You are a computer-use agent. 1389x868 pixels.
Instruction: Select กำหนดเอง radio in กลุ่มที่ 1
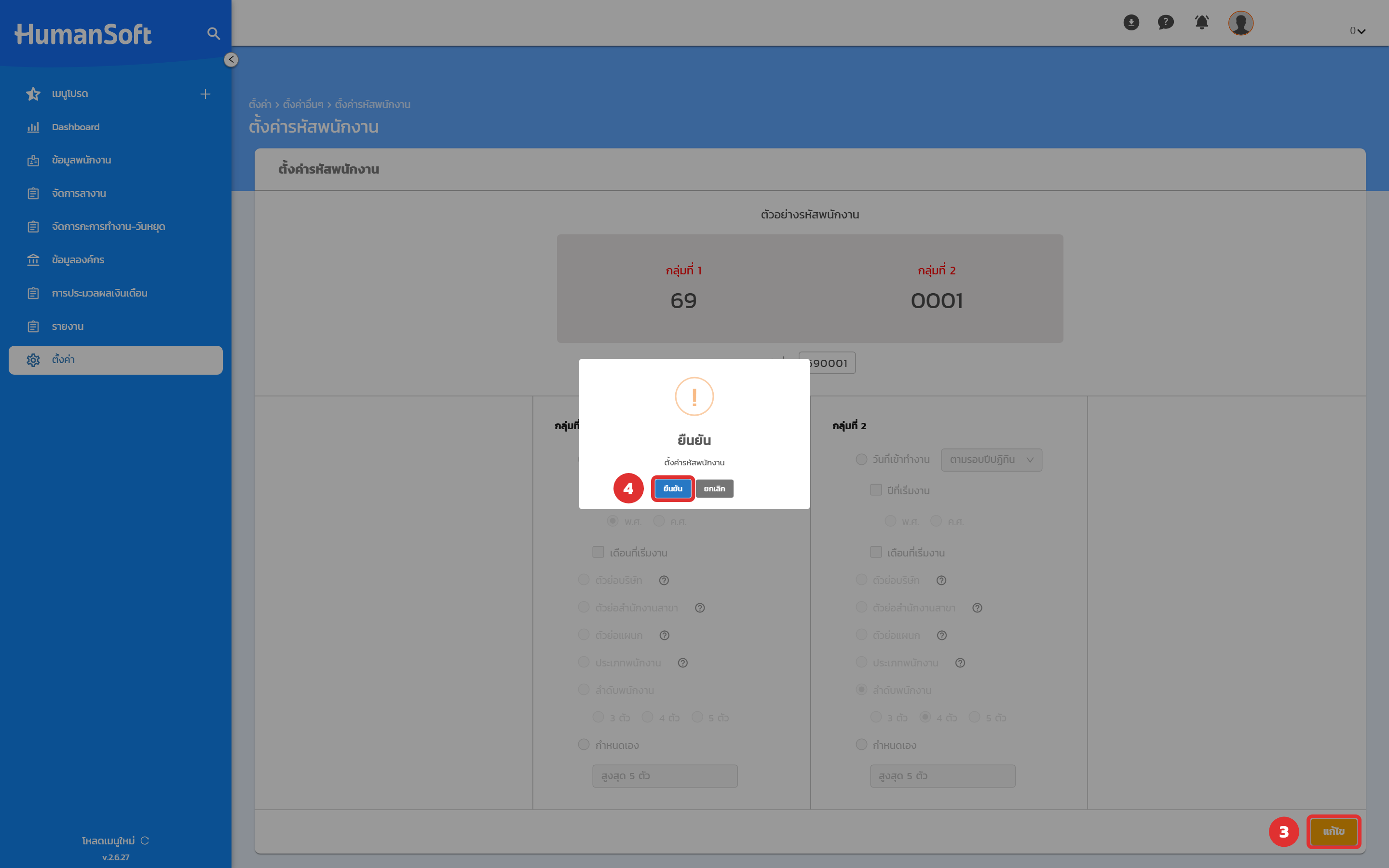(x=584, y=745)
